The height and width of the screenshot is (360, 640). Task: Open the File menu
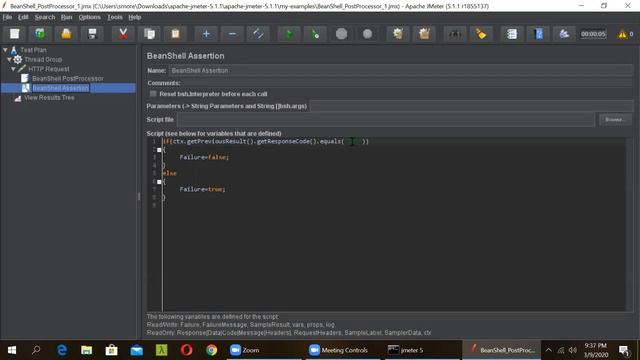[x=7, y=17]
